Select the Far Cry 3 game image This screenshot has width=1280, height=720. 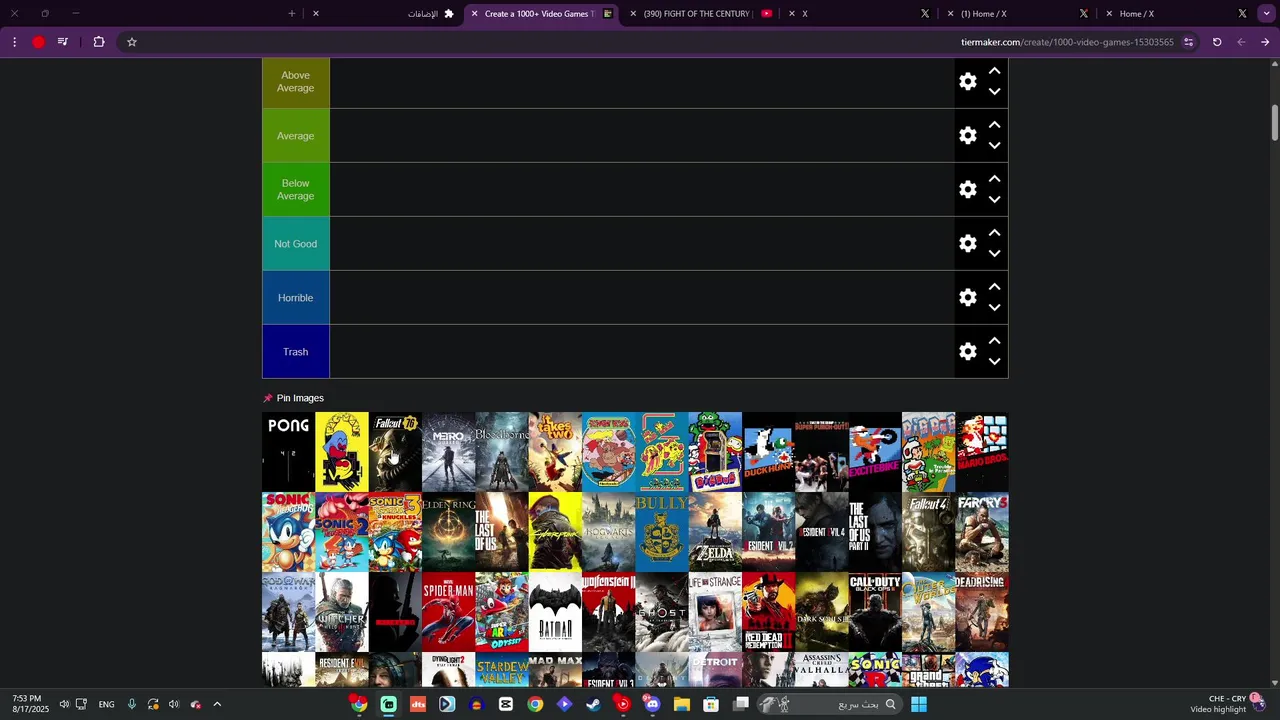[982, 532]
